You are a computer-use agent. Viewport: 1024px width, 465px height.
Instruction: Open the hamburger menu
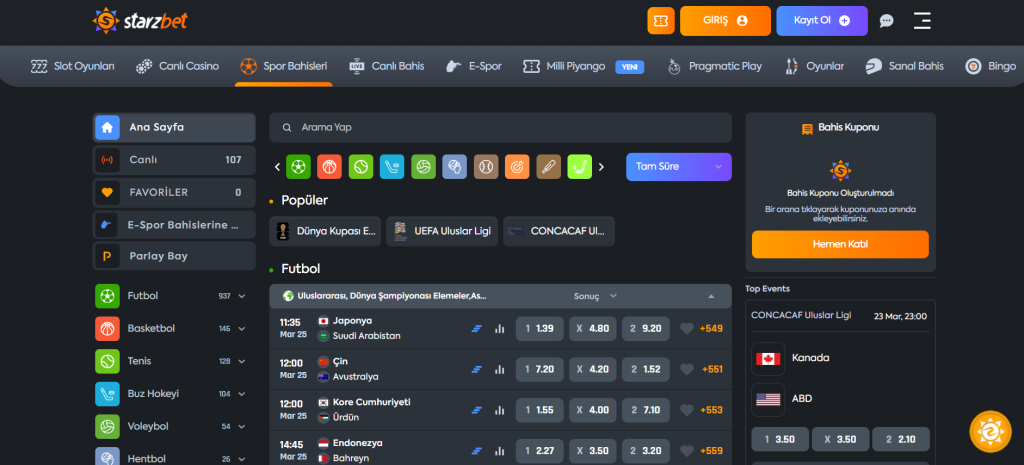[x=922, y=21]
